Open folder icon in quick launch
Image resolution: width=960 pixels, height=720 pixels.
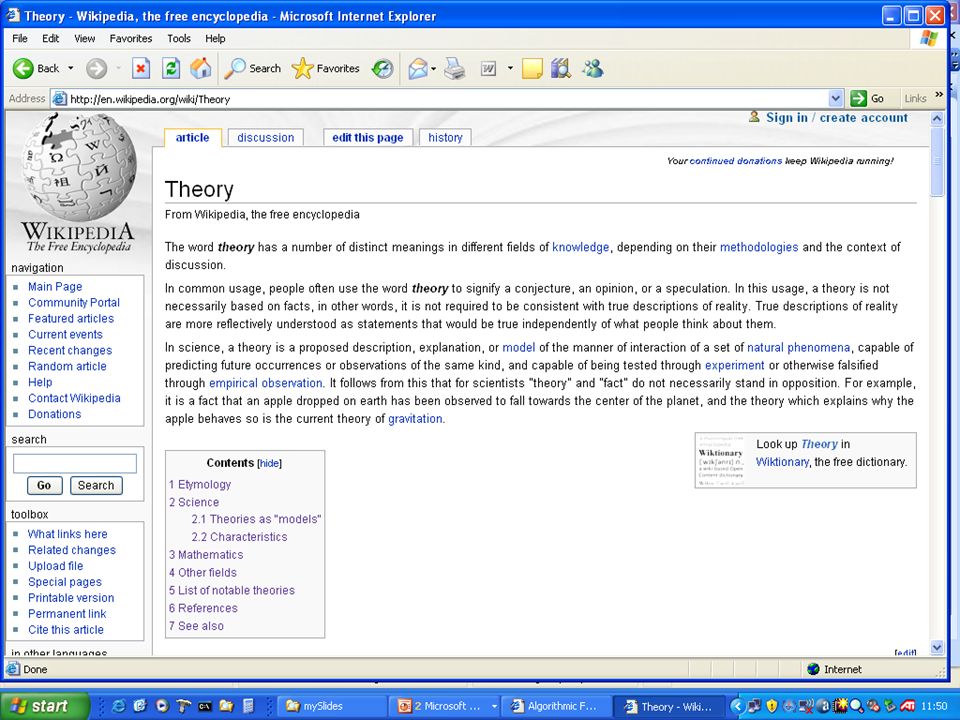click(x=227, y=706)
